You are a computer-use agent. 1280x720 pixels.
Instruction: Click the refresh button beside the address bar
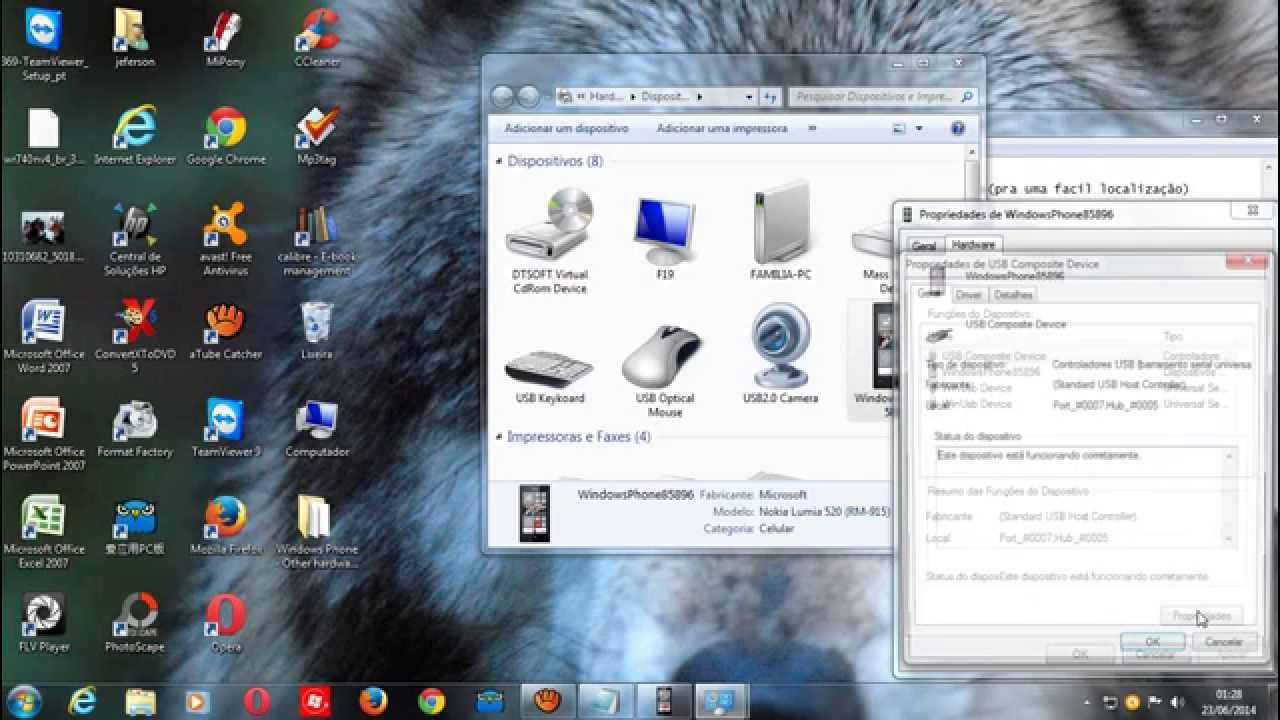point(770,97)
